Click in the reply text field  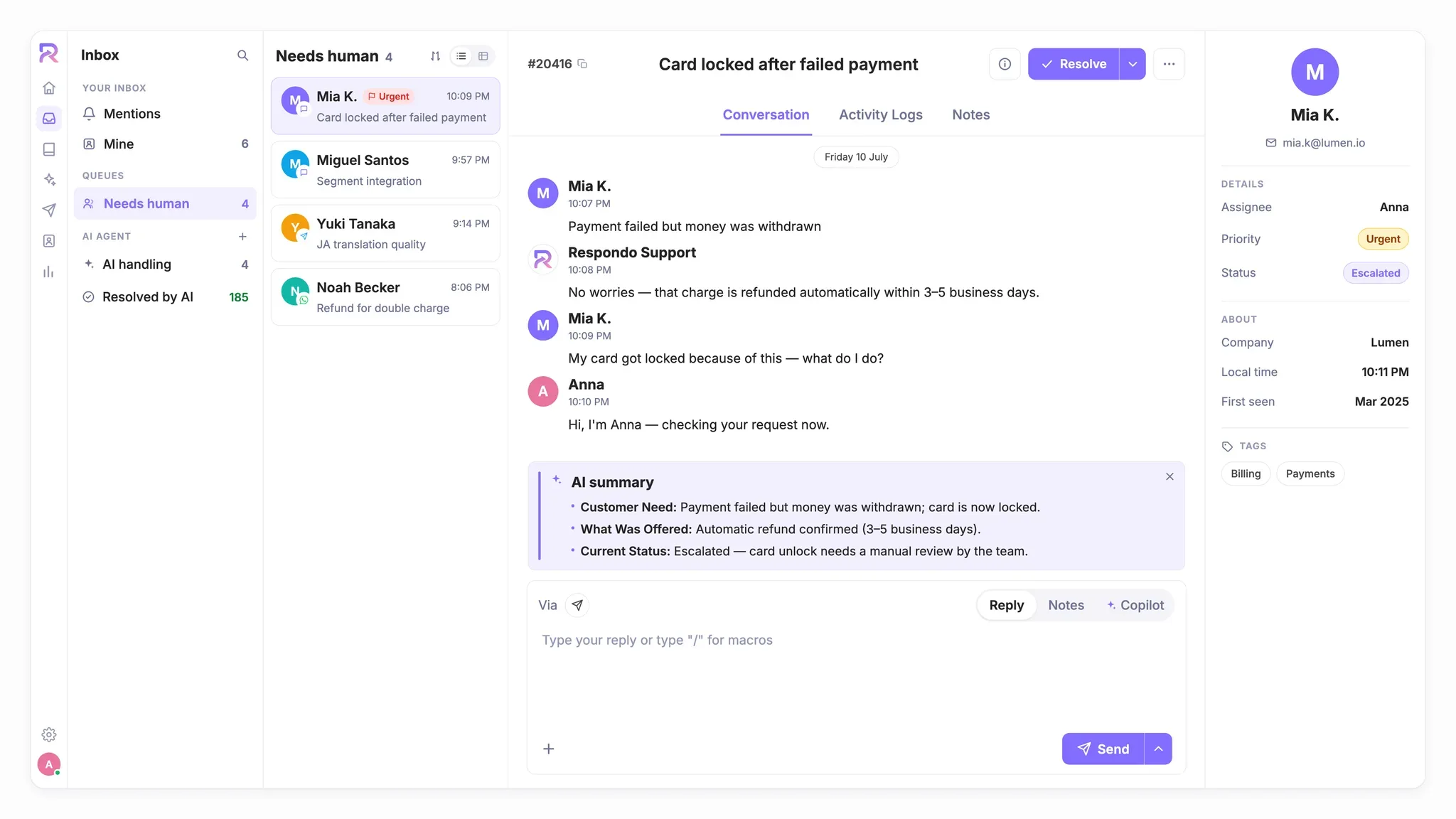[856, 675]
